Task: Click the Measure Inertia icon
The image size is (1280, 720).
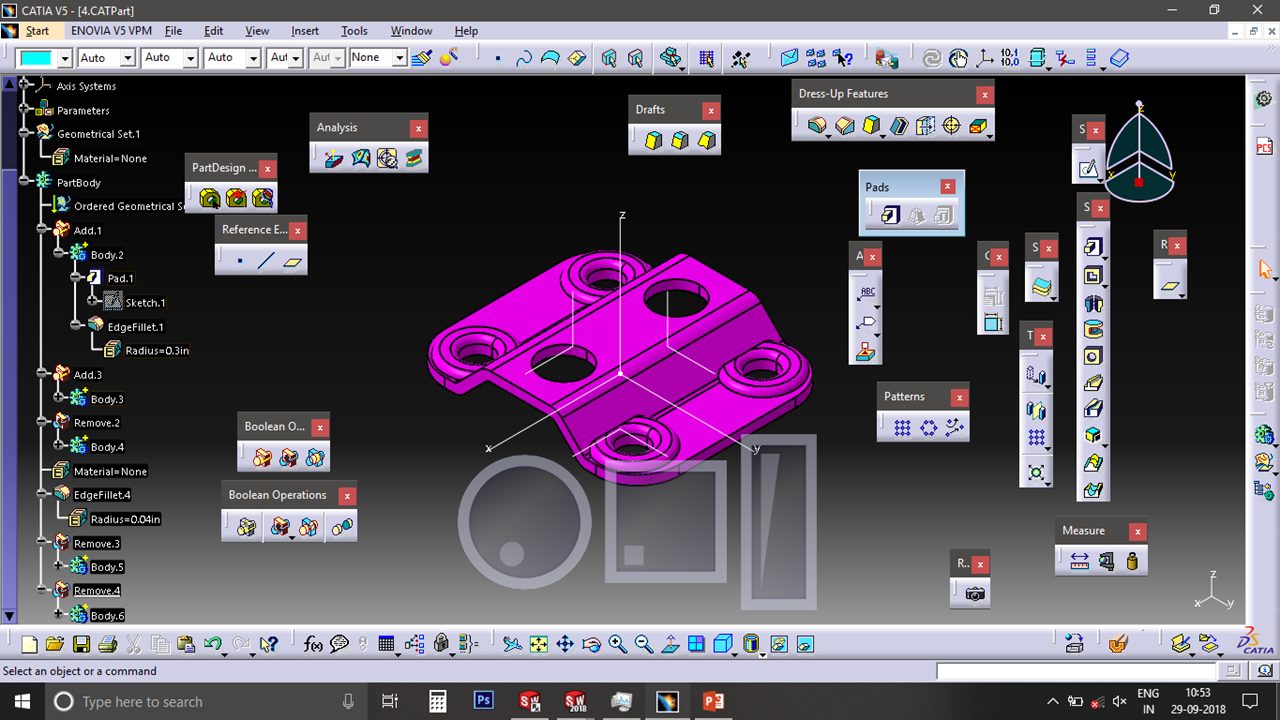Action: pyautogui.click(x=1132, y=562)
